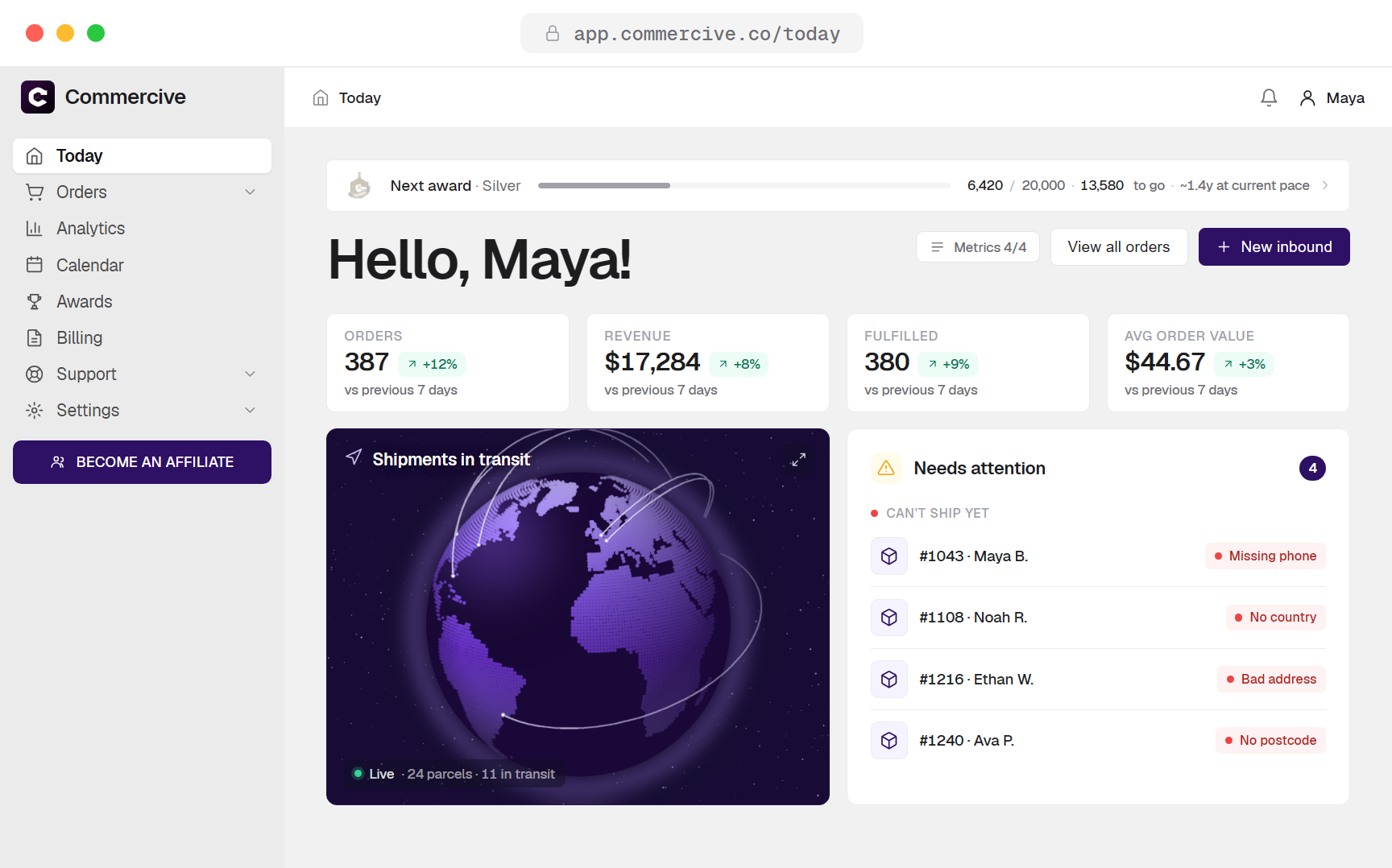1392x868 pixels.
Task: Click the Commercive logo icon
Action: click(x=38, y=97)
